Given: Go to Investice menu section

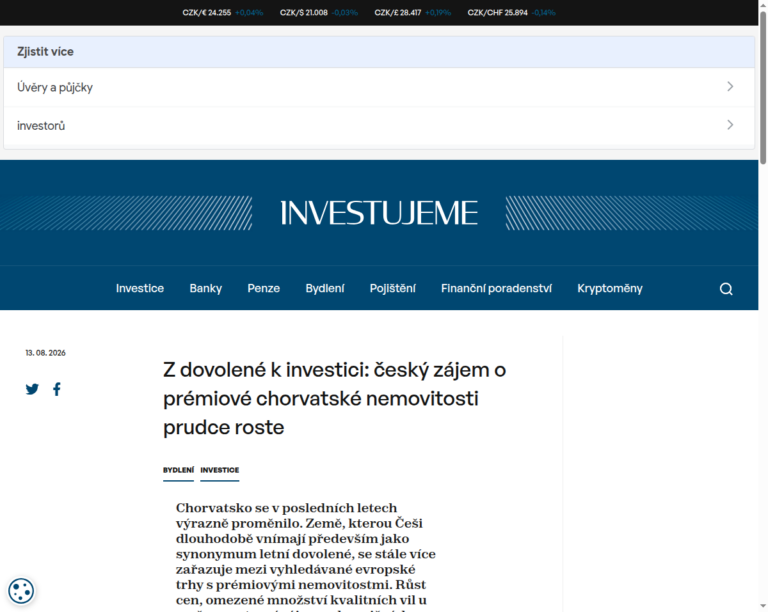Looking at the screenshot, I should (x=140, y=288).
